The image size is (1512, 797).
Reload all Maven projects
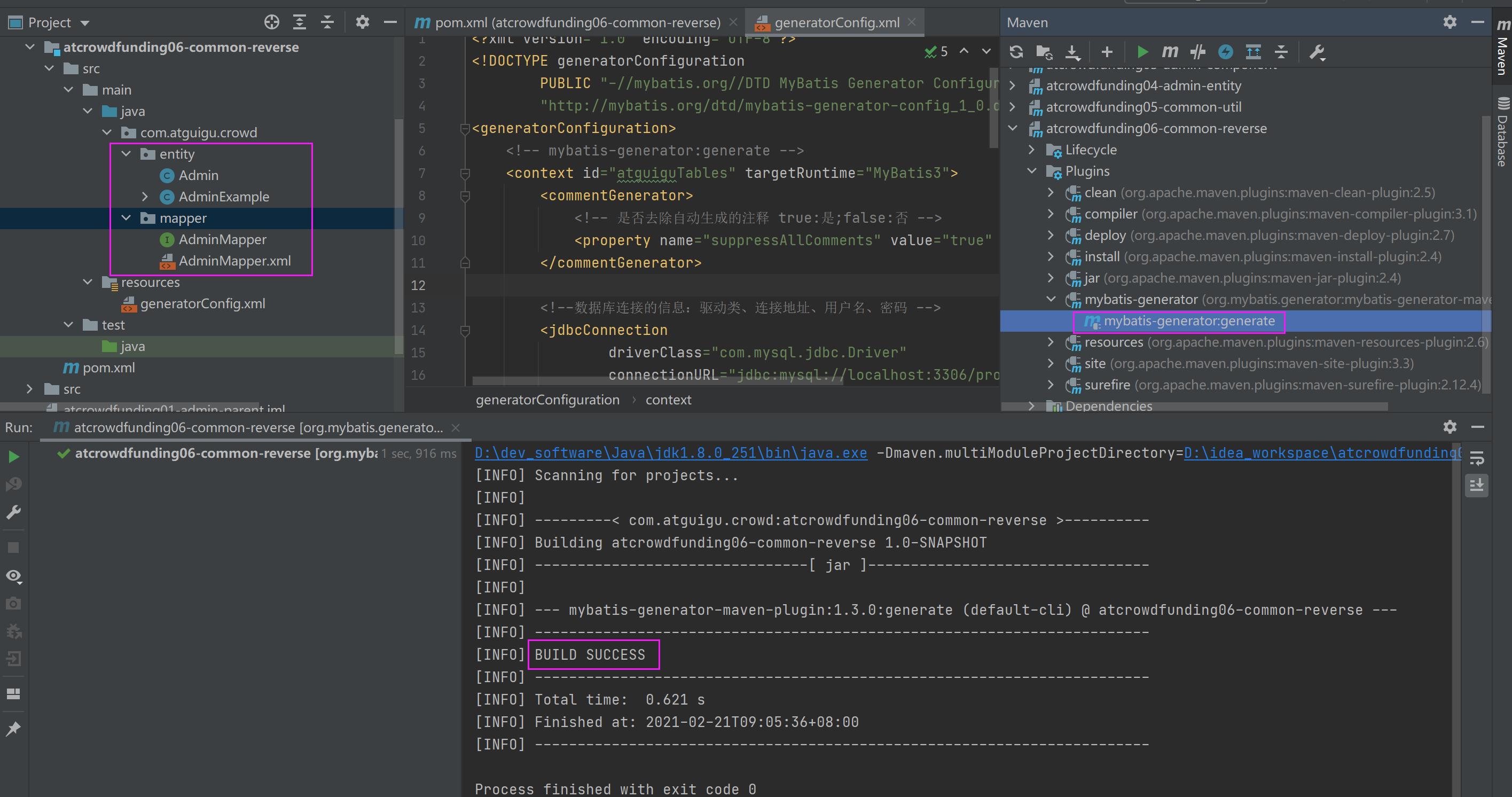(x=1016, y=52)
